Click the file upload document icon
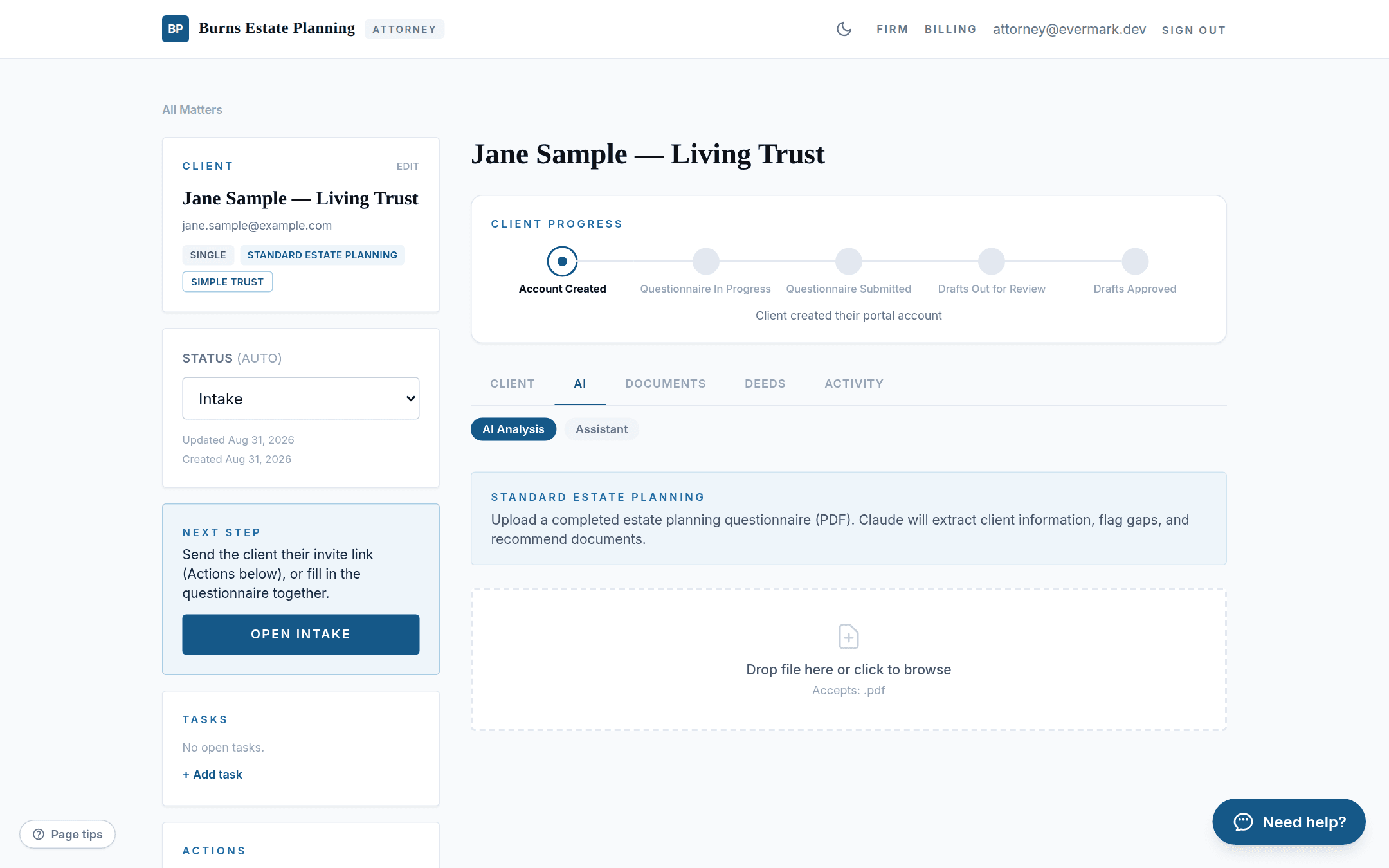 (x=848, y=637)
